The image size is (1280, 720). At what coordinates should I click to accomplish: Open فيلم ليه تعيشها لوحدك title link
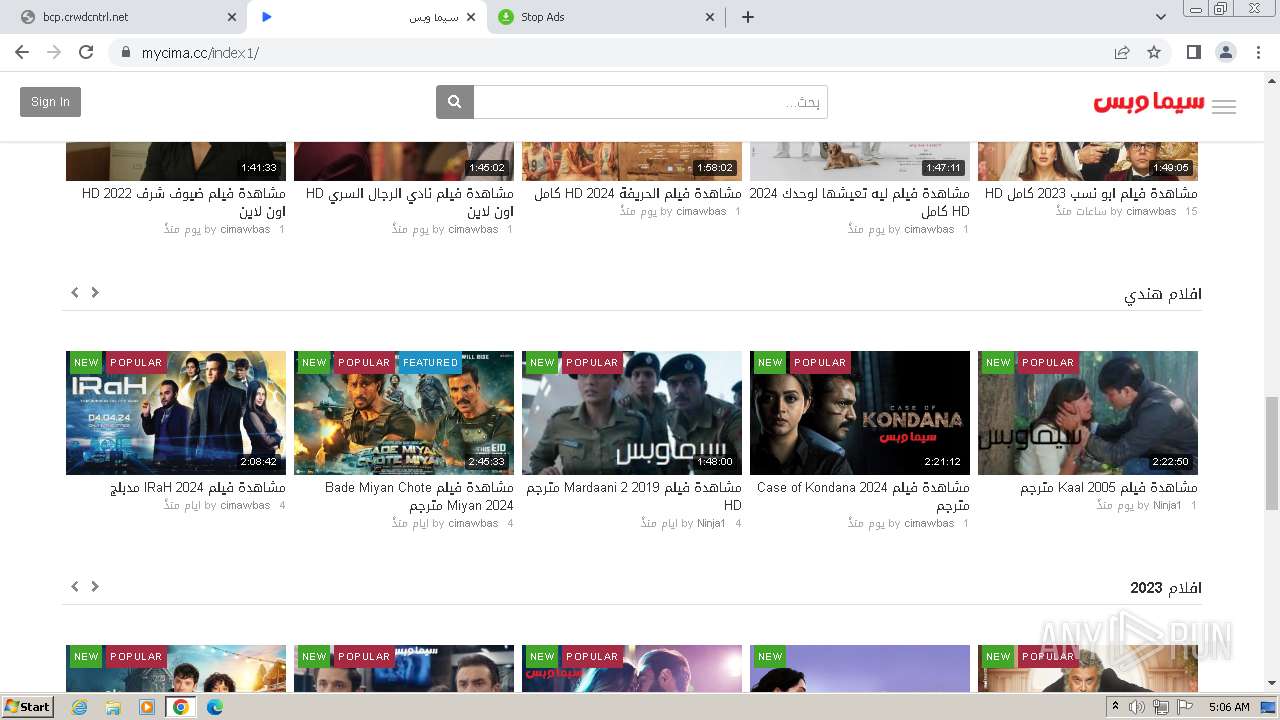pos(860,203)
